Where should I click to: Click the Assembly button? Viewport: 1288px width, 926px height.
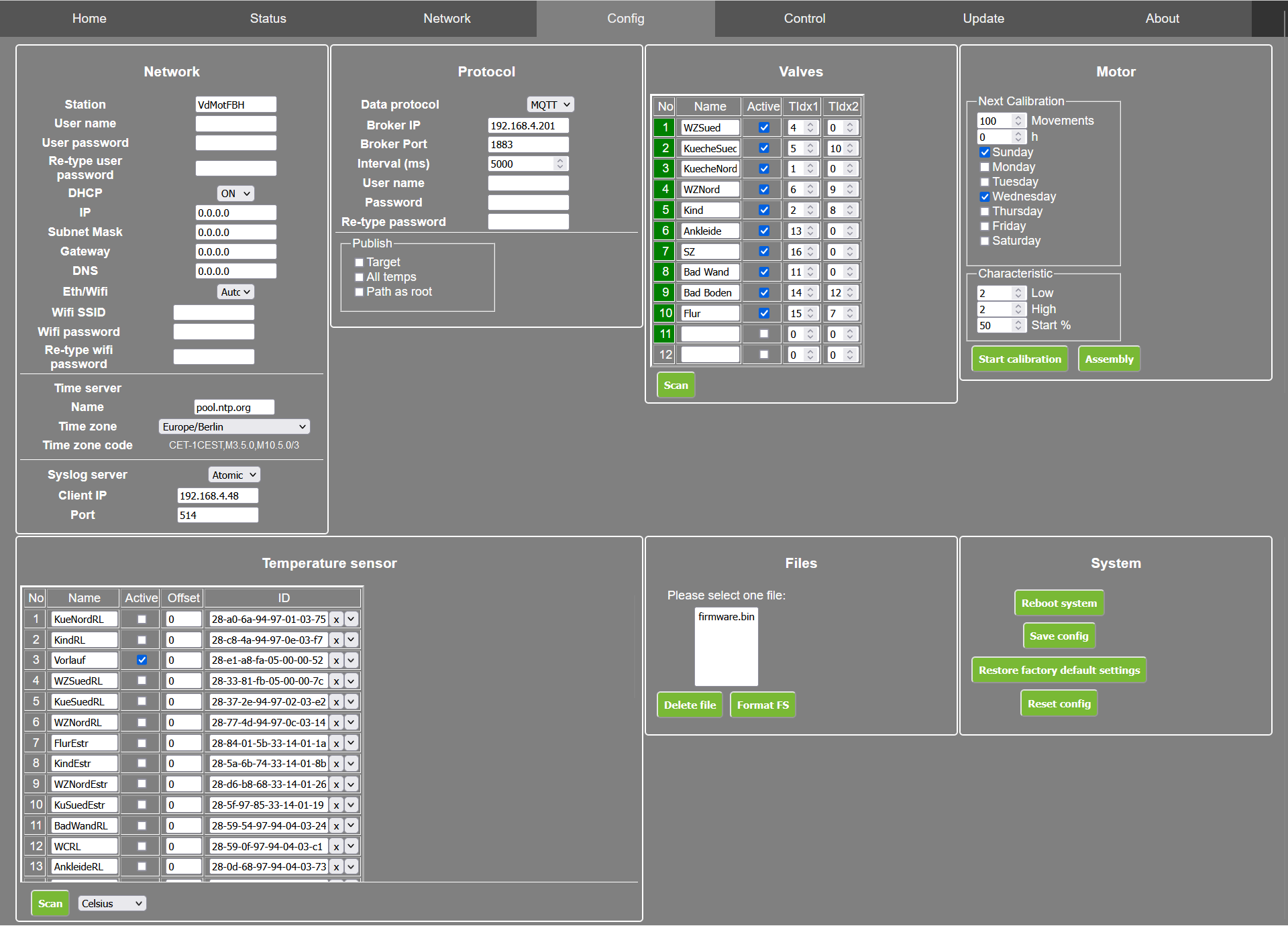tap(1110, 359)
